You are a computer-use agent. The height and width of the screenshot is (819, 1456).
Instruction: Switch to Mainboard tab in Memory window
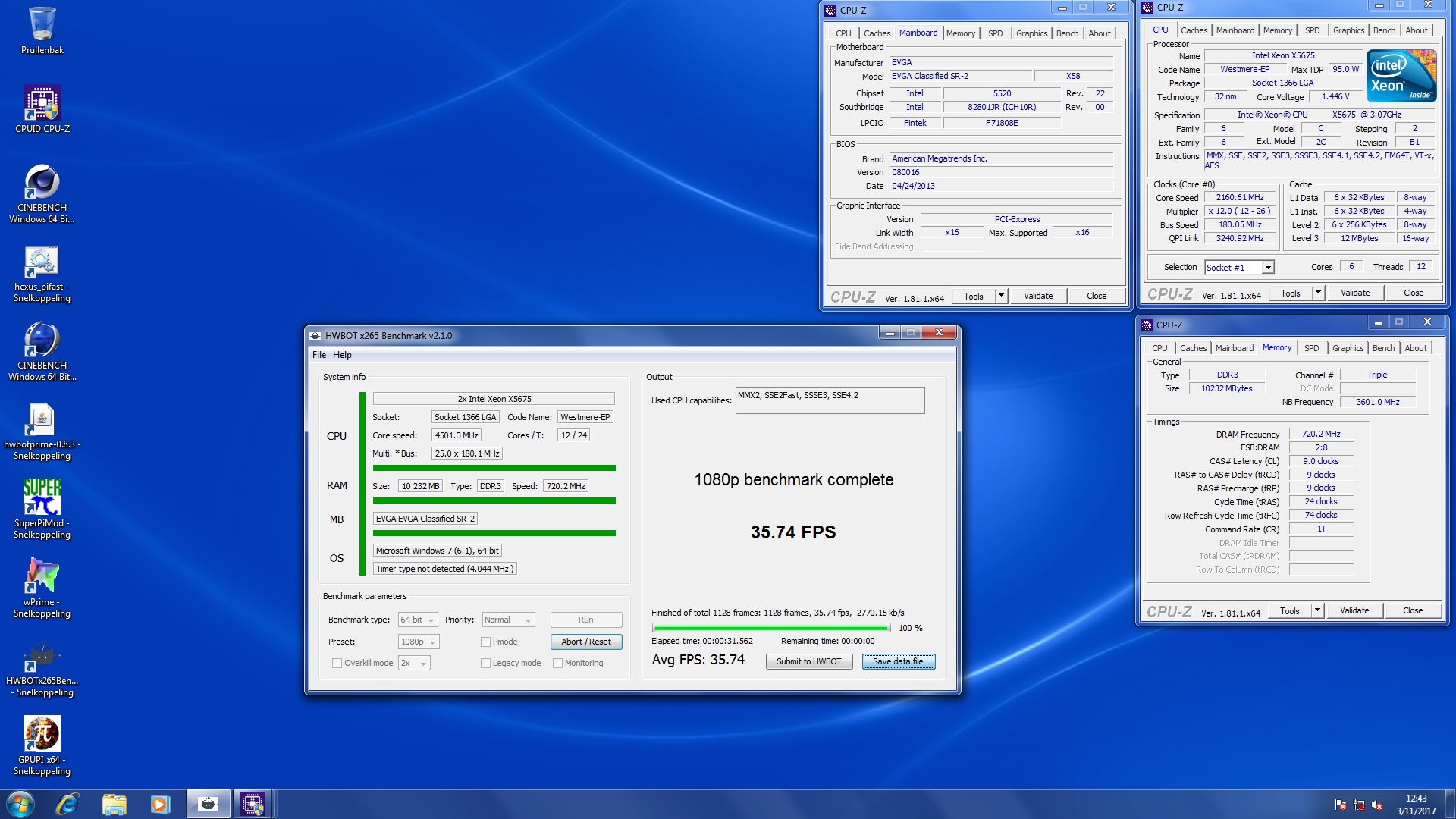coord(1235,348)
